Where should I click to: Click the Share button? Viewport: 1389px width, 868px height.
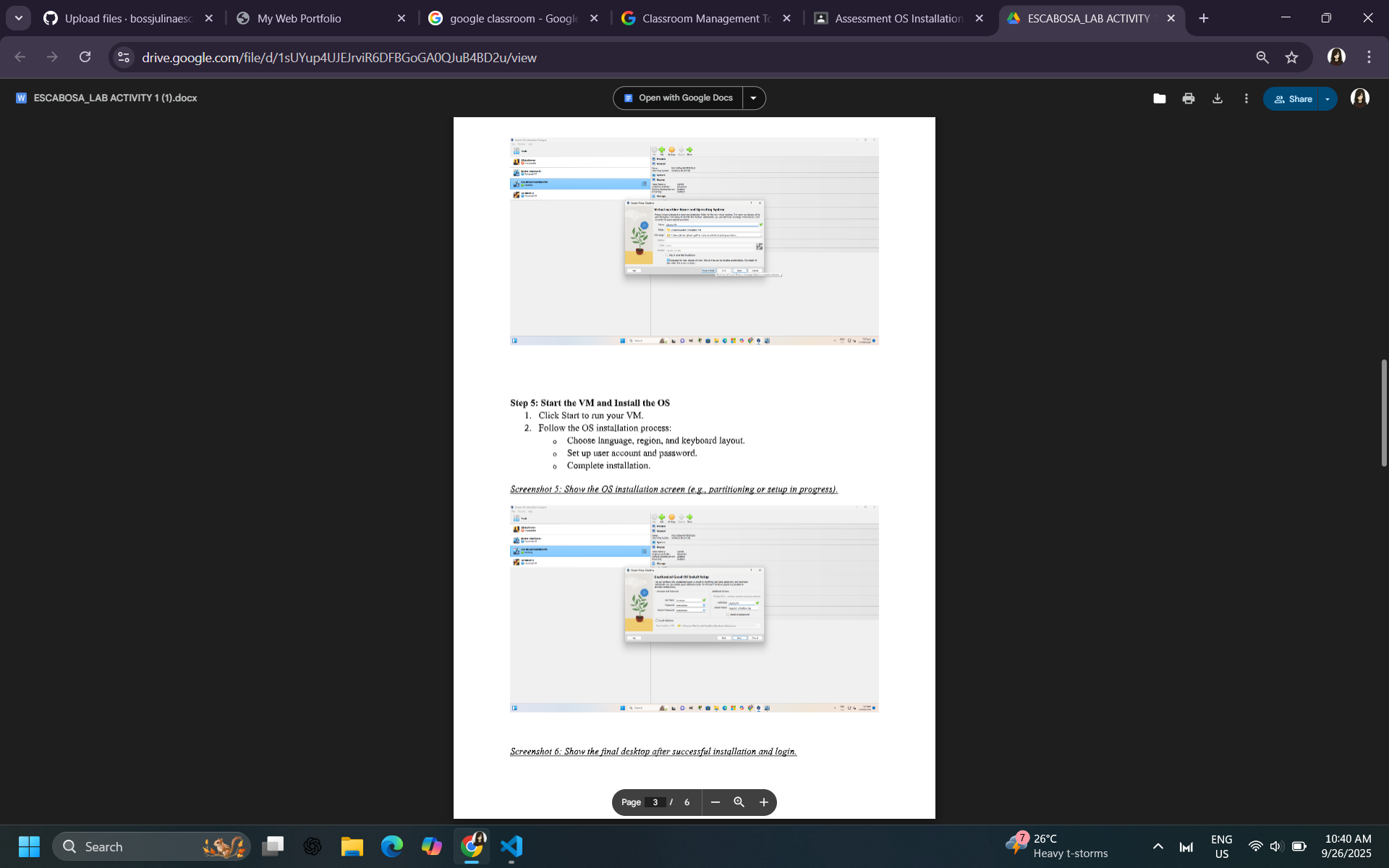[1293, 99]
